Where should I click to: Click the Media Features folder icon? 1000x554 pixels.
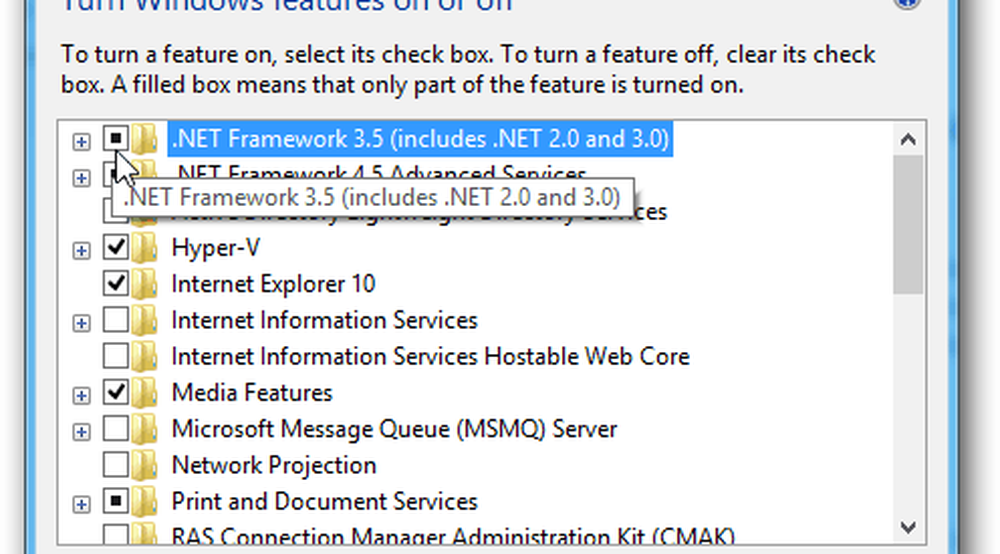click(x=145, y=393)
